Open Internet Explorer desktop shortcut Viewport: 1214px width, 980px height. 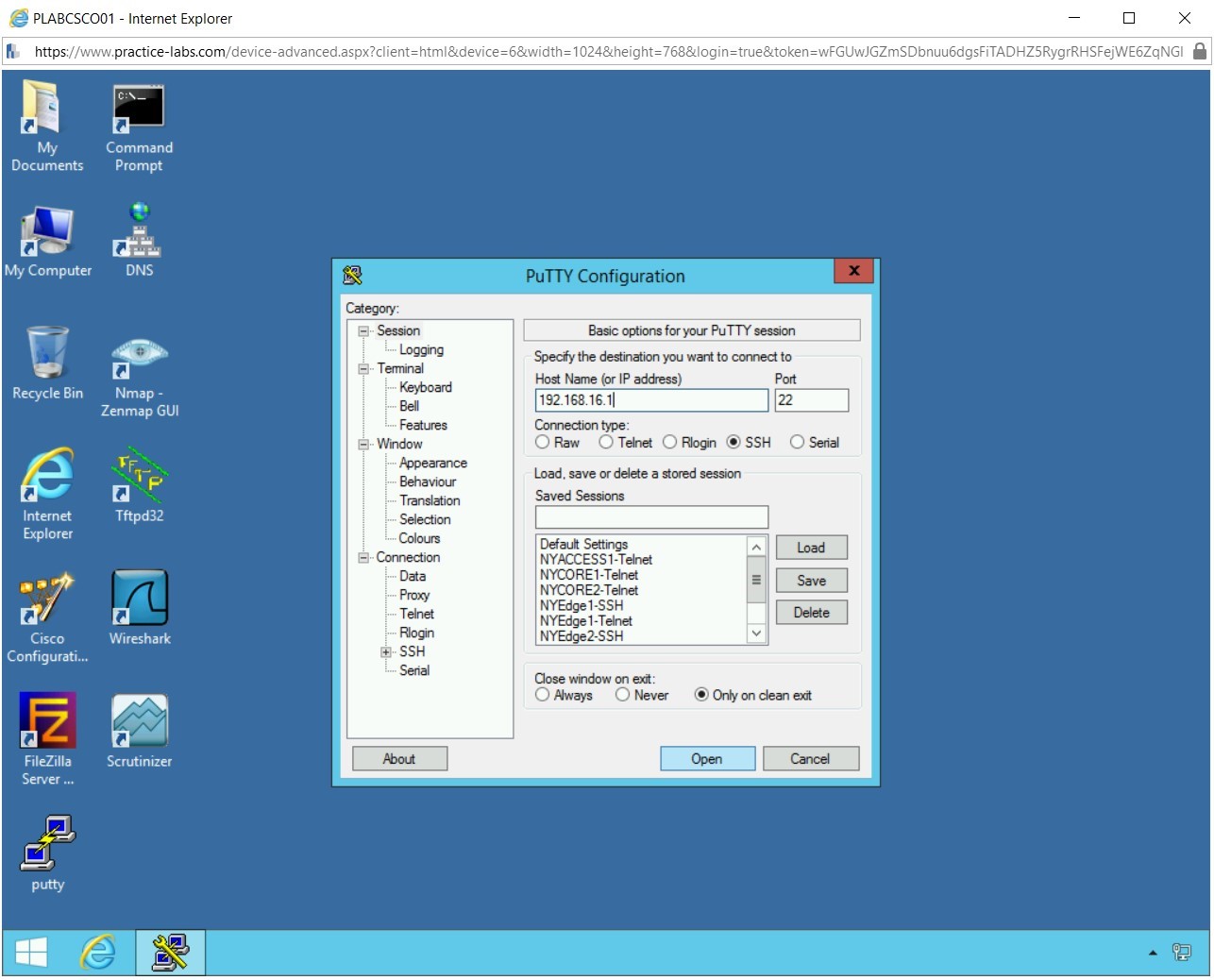pos(47,494)
